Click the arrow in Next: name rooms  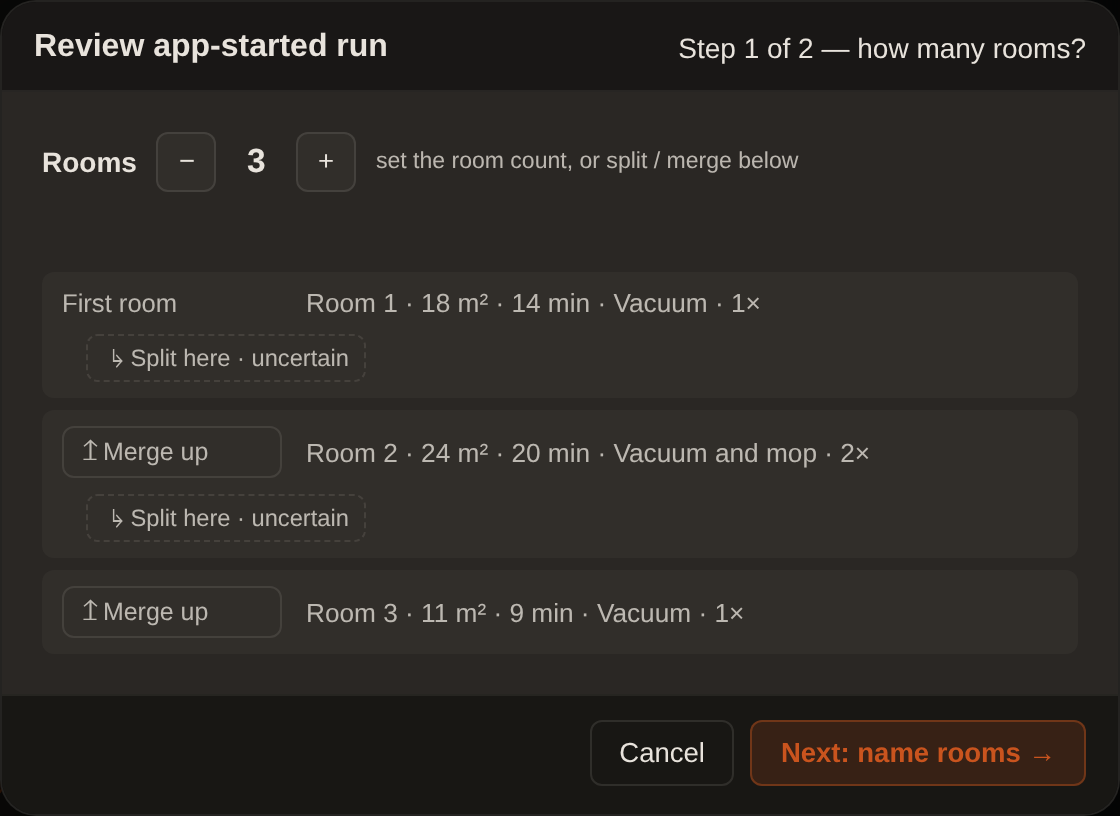(1042, 755)
